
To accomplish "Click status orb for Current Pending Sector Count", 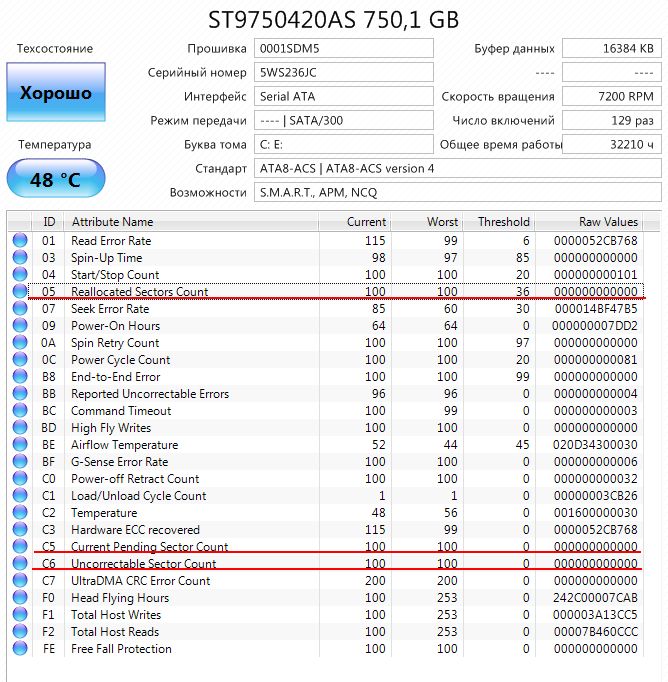I will coord(19,547).
